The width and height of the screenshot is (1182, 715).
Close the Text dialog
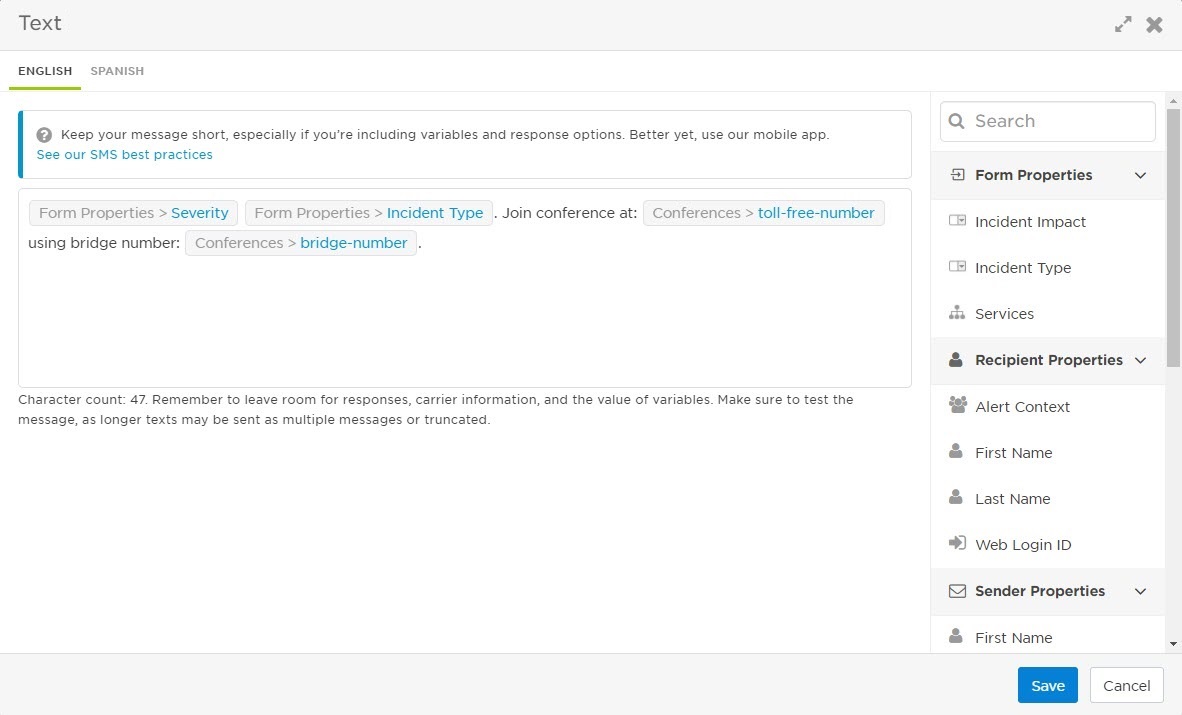point(1154,24)
